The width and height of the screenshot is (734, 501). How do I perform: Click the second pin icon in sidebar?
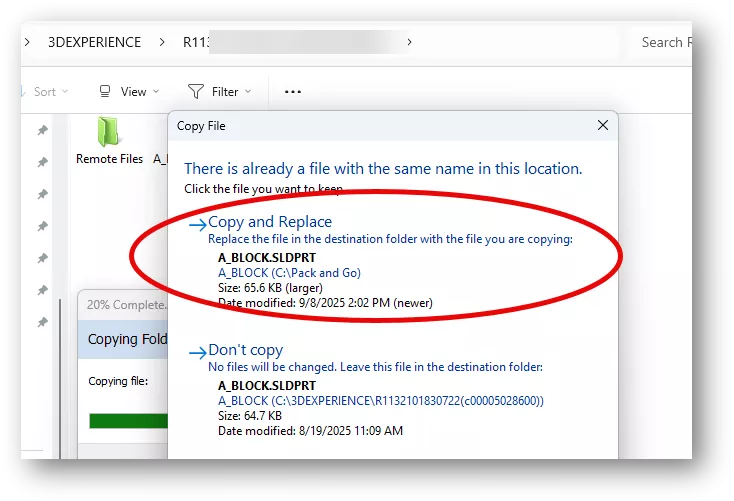click(x=43, y=162)
